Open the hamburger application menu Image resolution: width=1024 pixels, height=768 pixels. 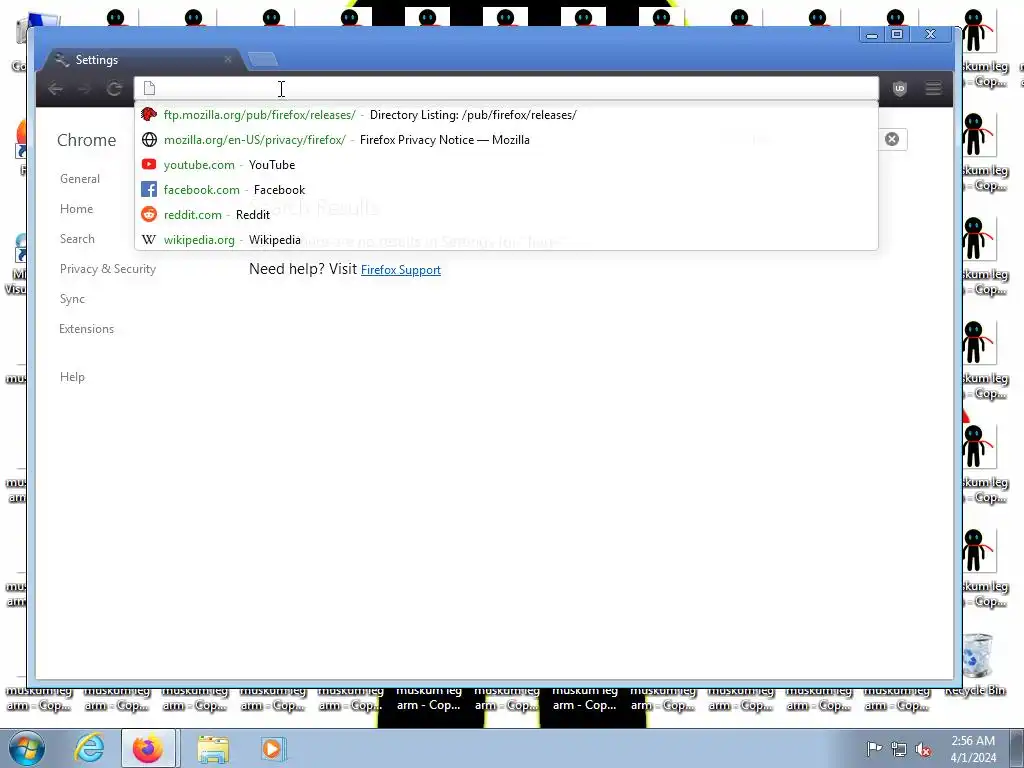[933, 88]
